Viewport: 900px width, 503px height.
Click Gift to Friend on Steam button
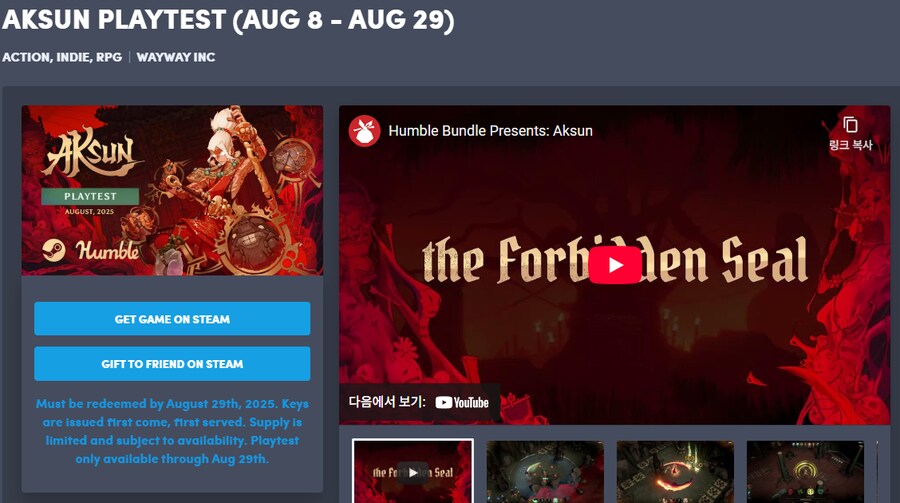(172, 363)
